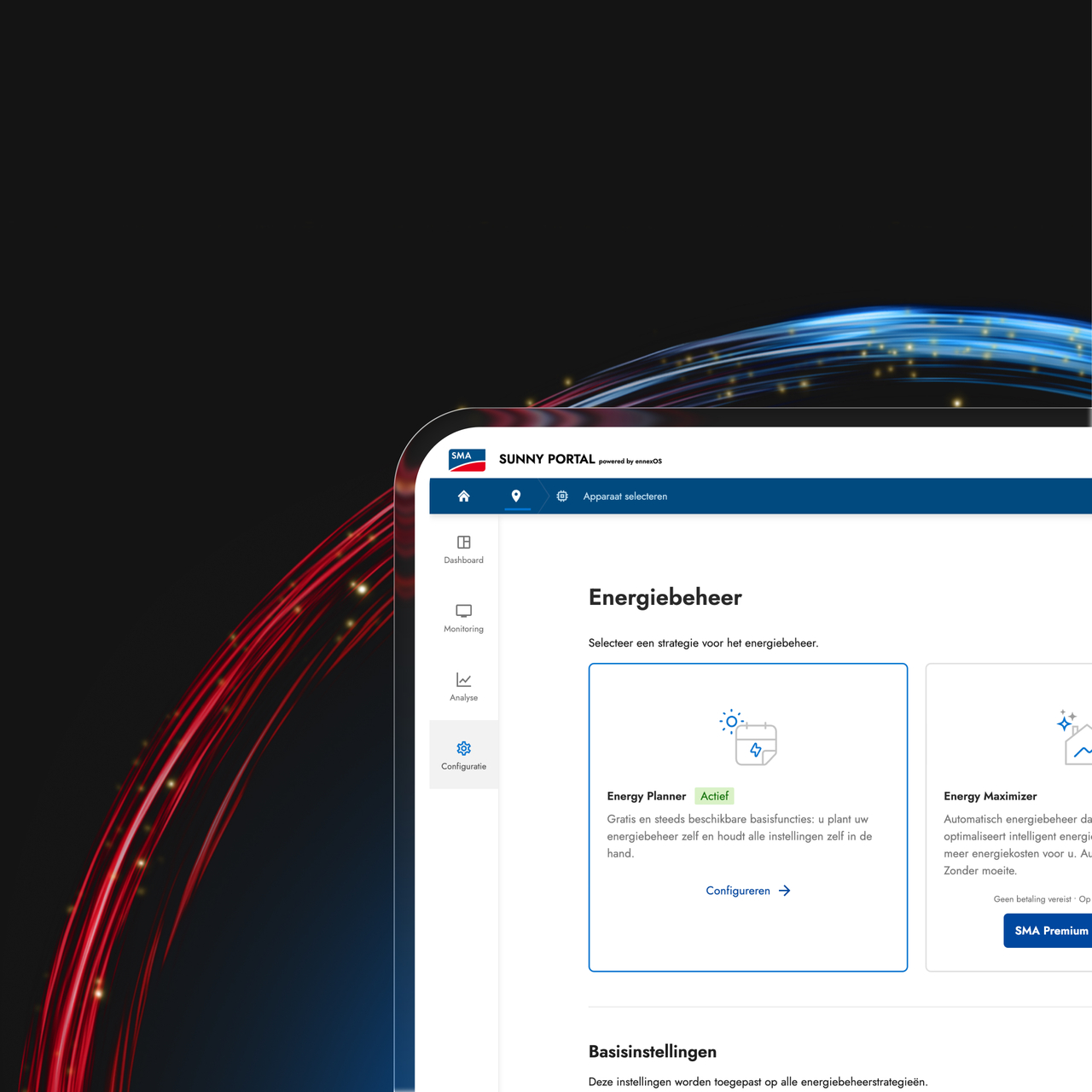
Task: Click the device chip icon
Action: (562, 496)
